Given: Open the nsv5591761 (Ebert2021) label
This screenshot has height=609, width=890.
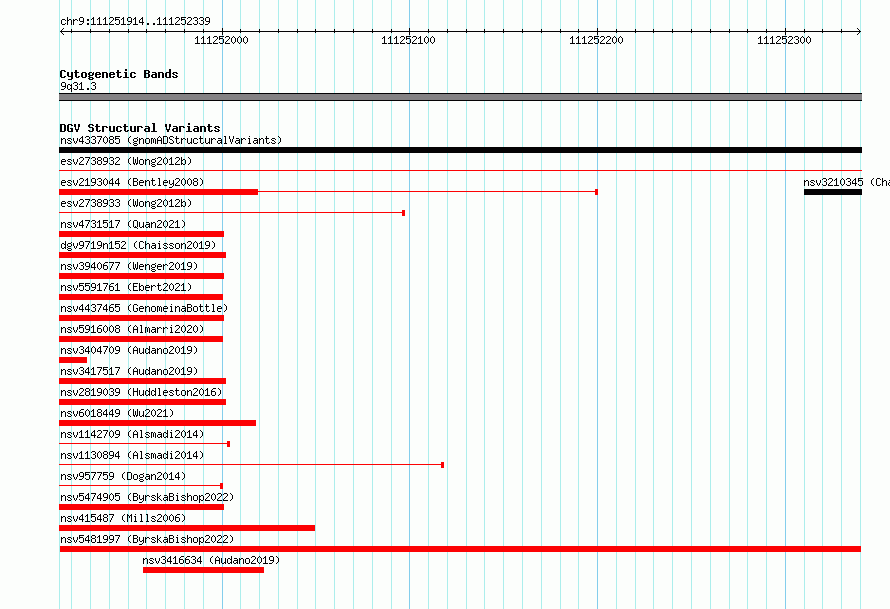Looking at the screenshot, I should [126, 287].
